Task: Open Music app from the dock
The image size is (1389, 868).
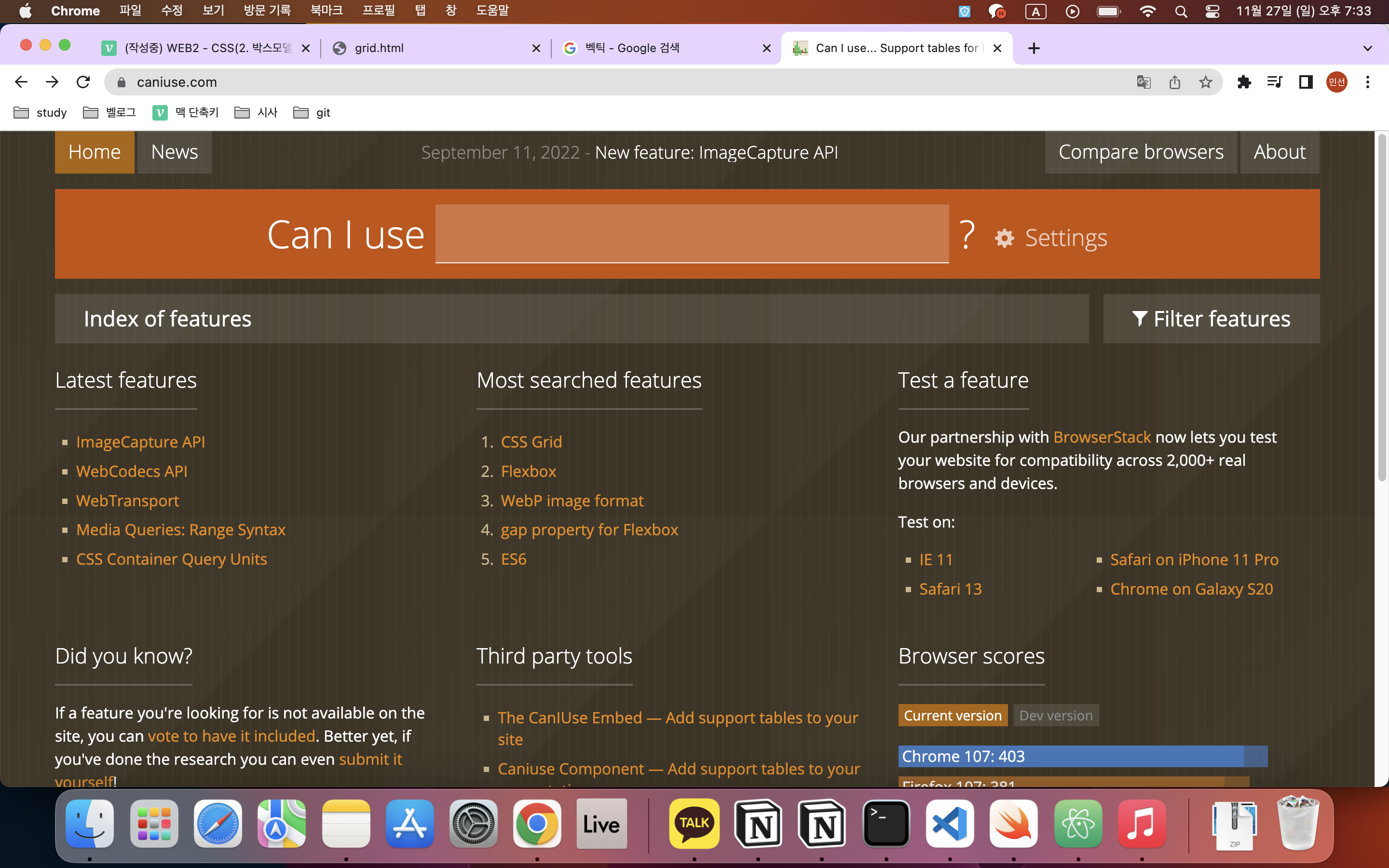Action: [x=1142, y=824]
